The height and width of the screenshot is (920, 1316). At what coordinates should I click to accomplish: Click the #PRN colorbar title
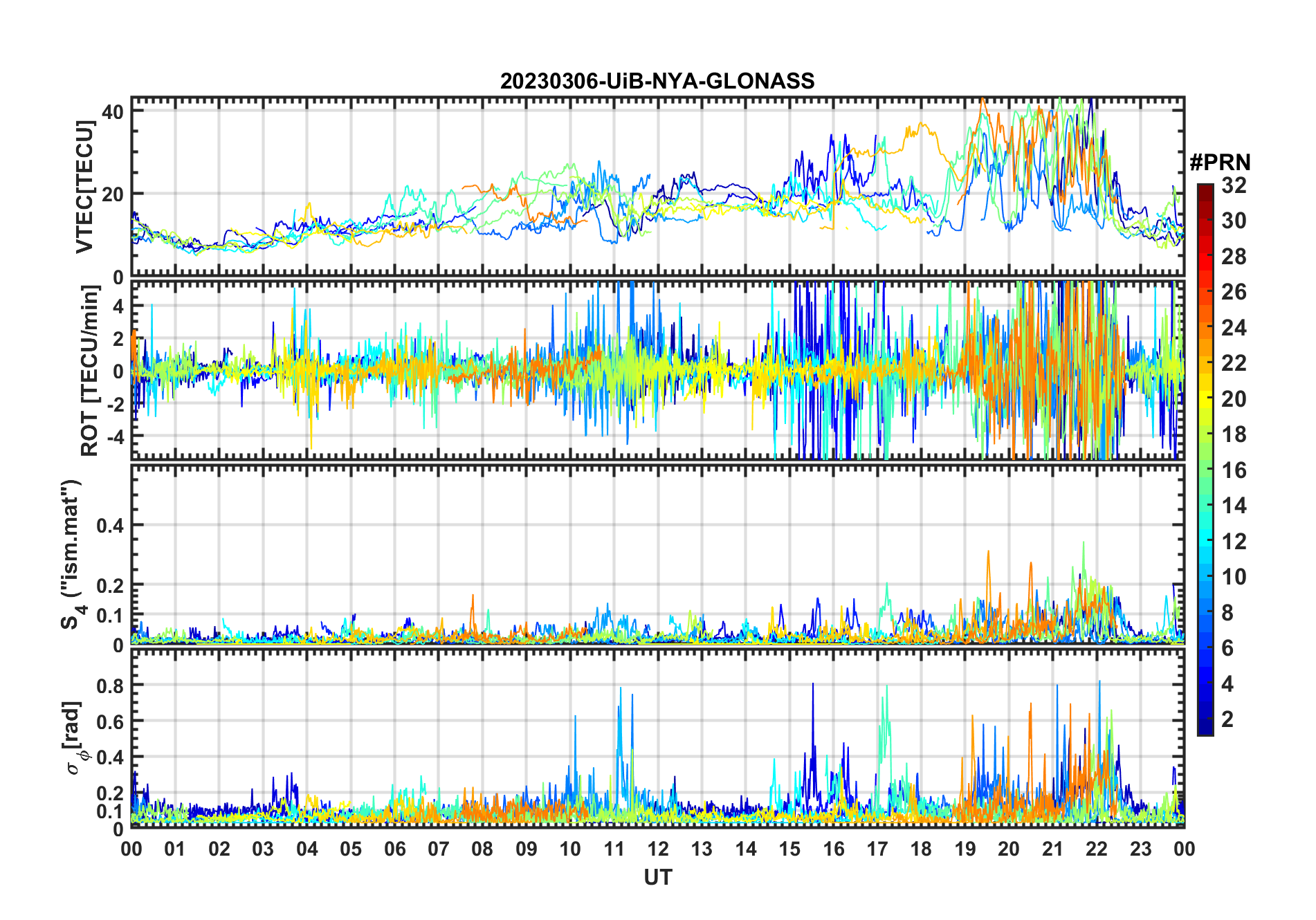pos(1221,163)
